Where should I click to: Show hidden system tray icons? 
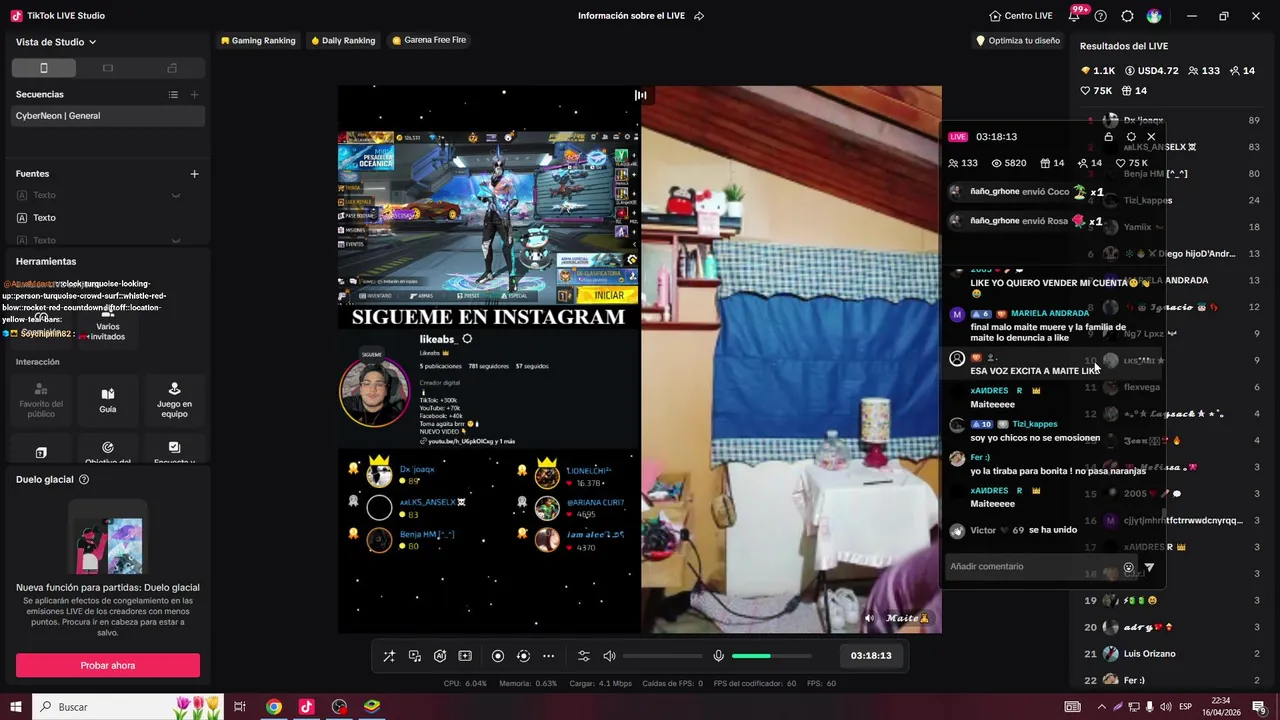pyautogui.click(x=1102, y=707)
